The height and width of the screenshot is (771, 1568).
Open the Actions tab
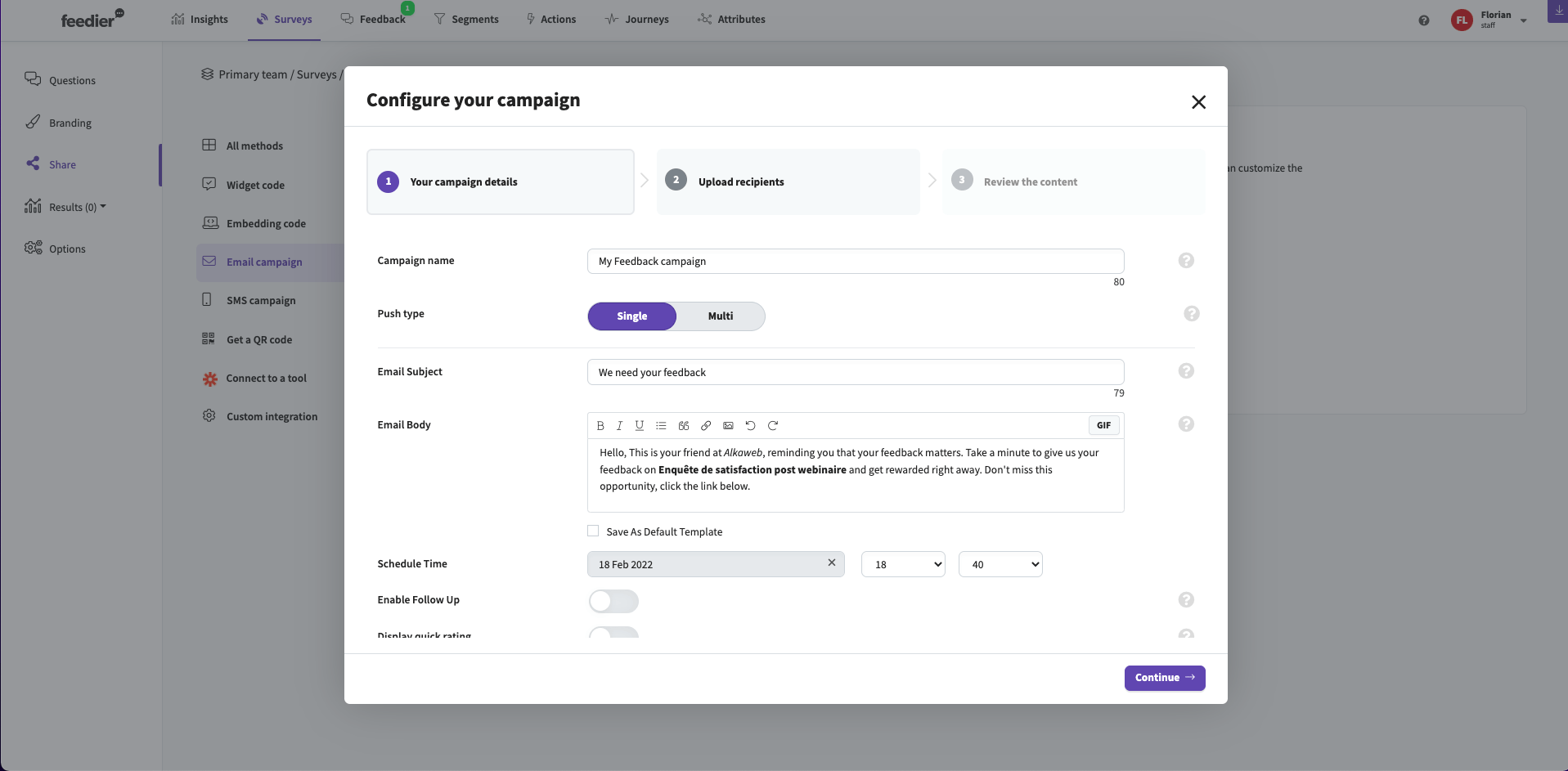coord(550,19)
